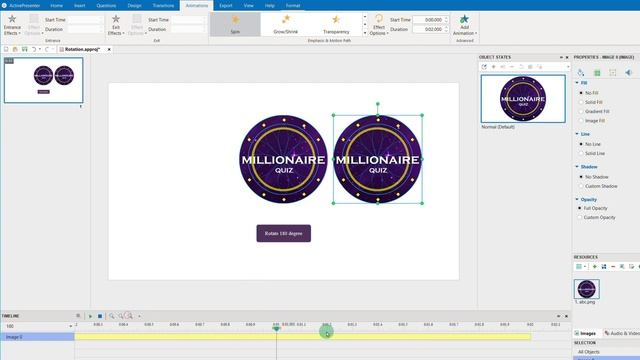This screenshot has width=640, height=360.
Task: Collapse the Fill section
Action: [577, 83]
